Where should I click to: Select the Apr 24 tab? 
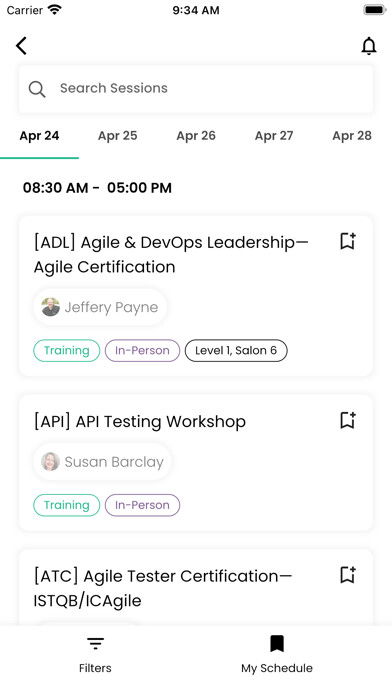39,136
